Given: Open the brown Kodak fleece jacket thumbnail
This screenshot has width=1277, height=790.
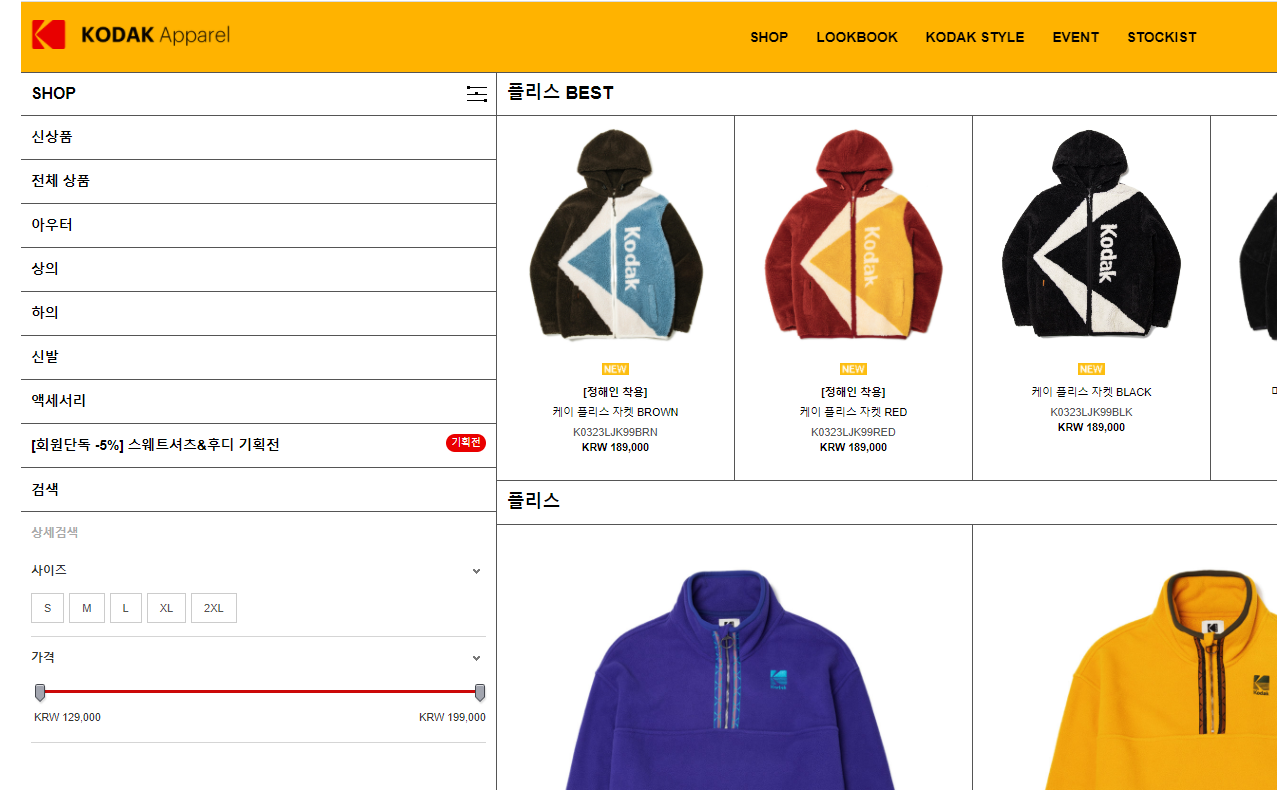Looking at the screenshot, I should 615,236.
